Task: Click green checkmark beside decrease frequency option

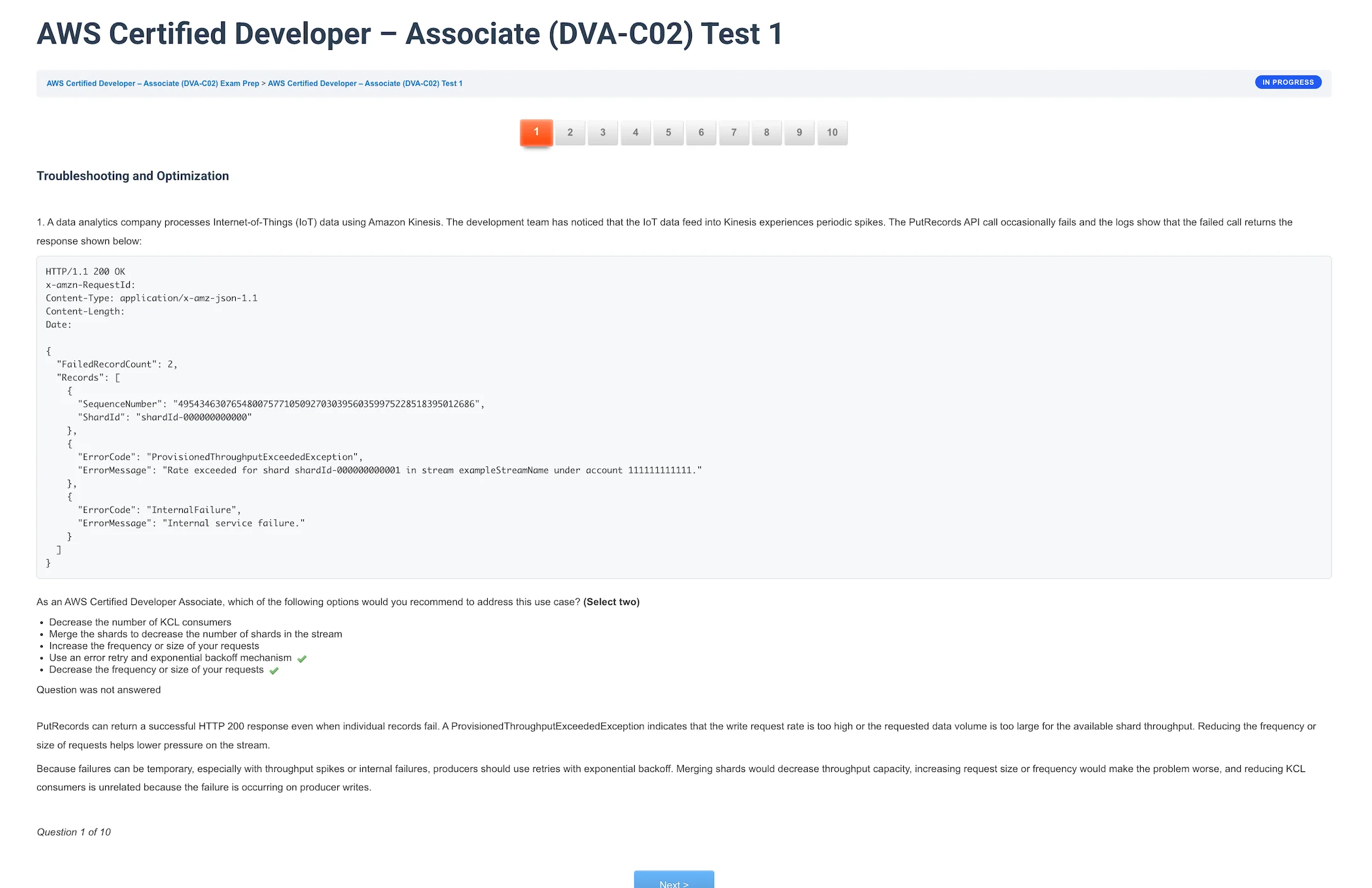Action: coord(274,671)
